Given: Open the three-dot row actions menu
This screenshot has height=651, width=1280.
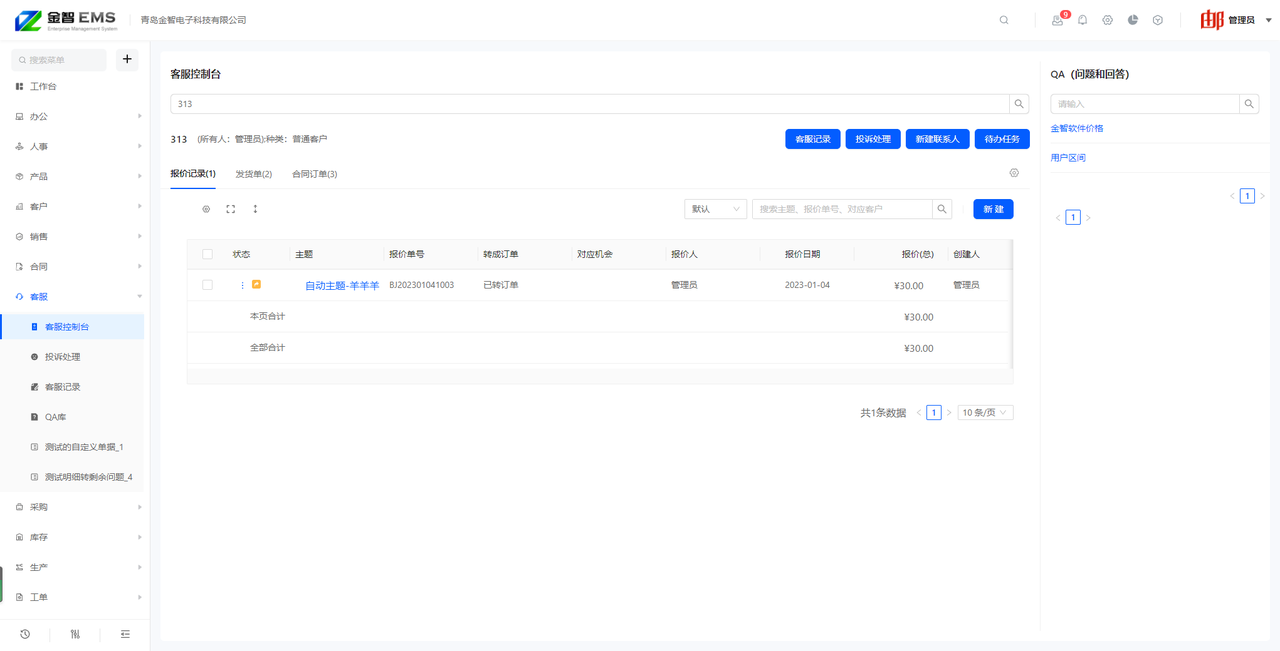Looking at the screenshot, I should tap(242, 285).
